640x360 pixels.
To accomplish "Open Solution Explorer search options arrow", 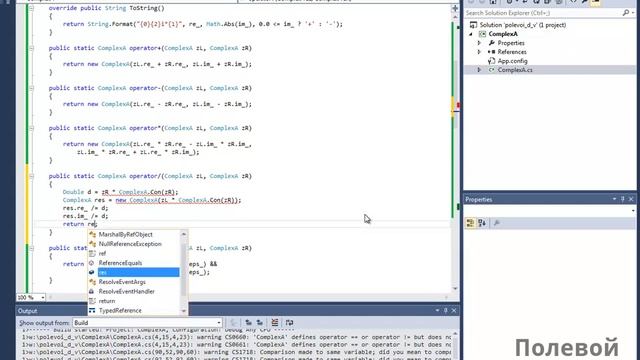I will pos(633,13).
